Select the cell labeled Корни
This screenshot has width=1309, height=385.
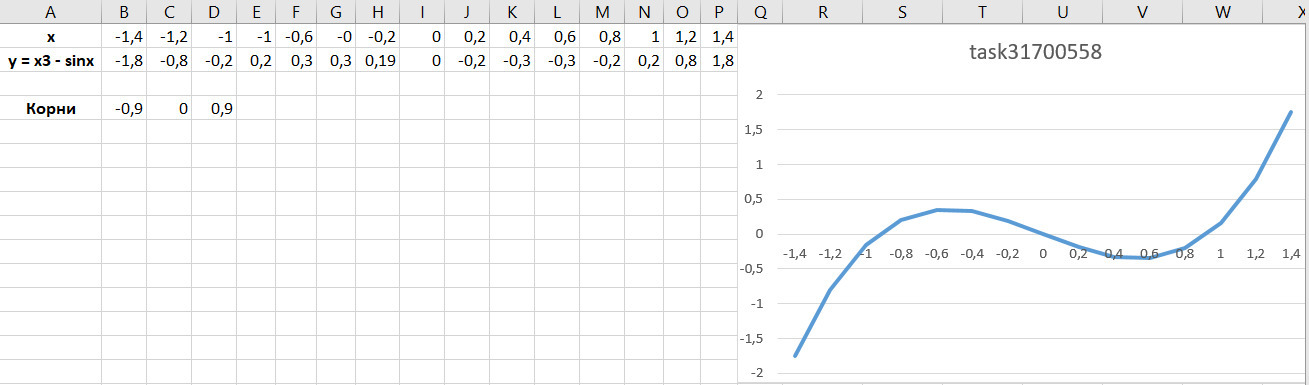click(x=50, y=110)
